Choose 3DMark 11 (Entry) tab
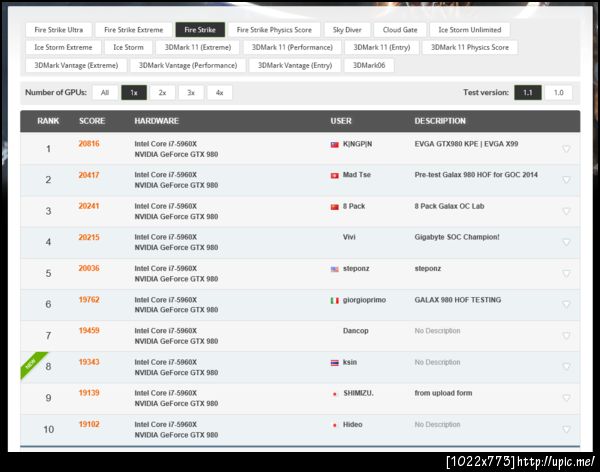The height and width of the screenshot is (472, 600). pyautogui.click(x=382, y=47)
